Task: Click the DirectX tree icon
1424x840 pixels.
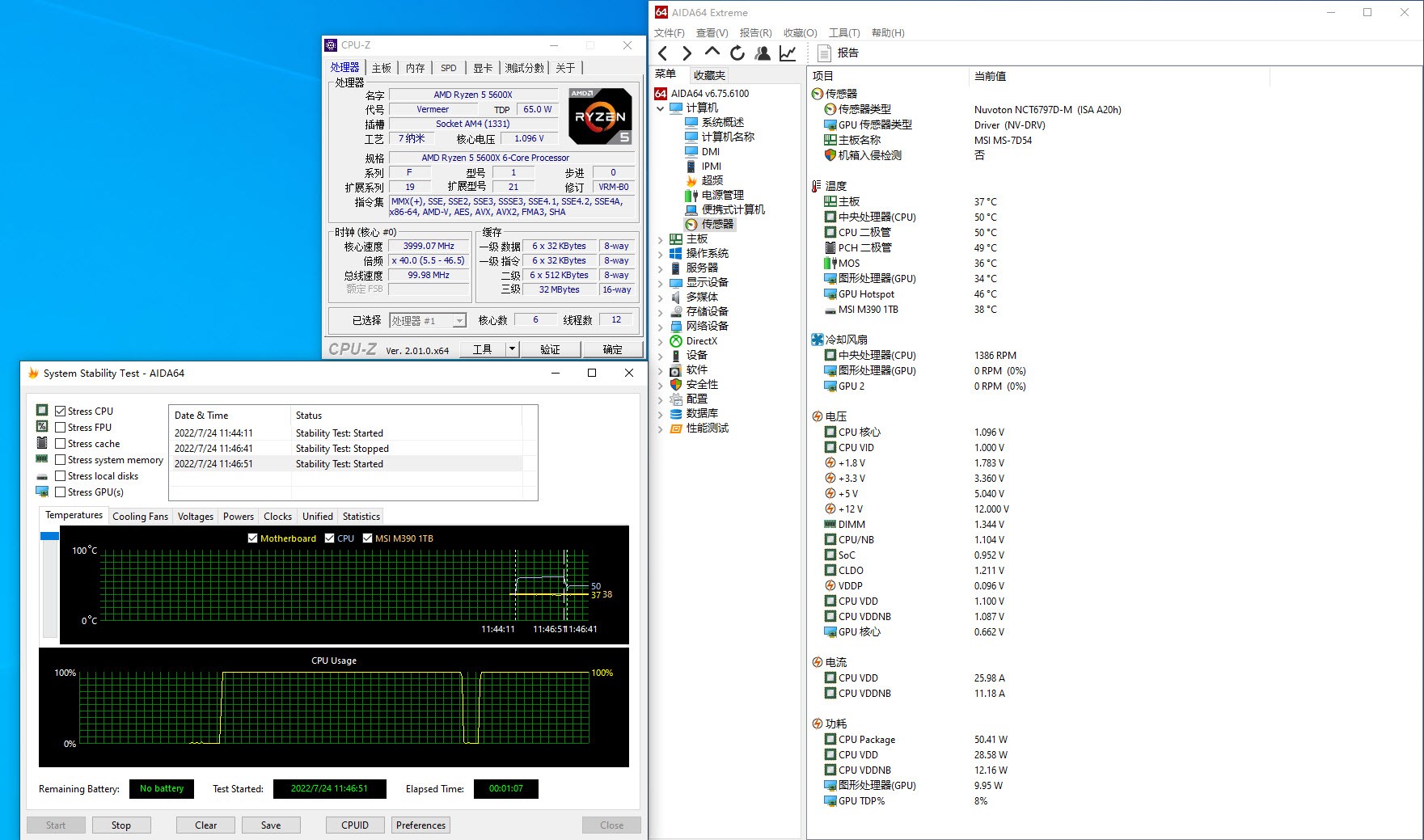Action: [x=676, y=341]
